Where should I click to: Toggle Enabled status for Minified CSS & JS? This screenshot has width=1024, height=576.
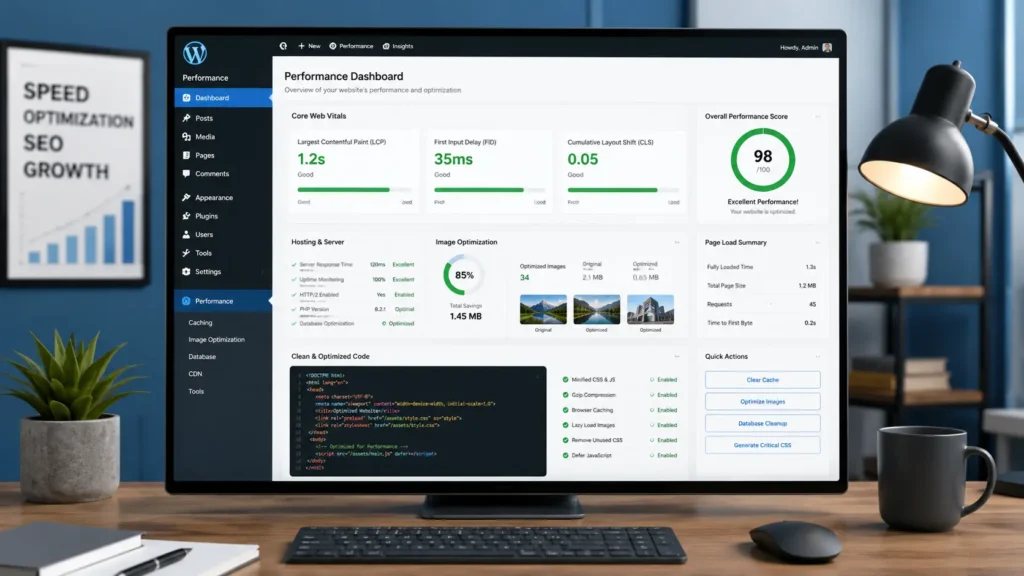coord(664,379)
